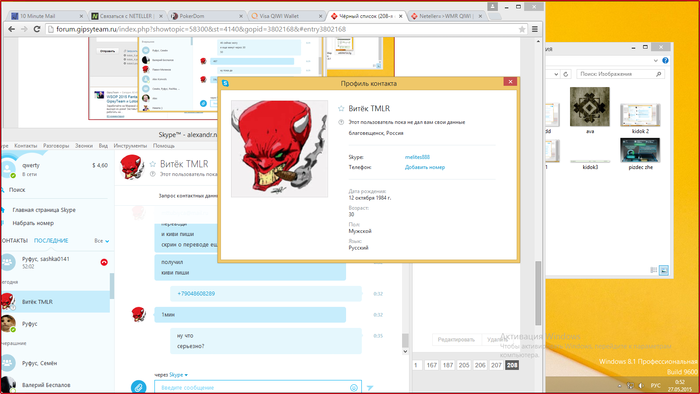
Task: Click the Добавить номер link
Action: (x=425, y=167)
